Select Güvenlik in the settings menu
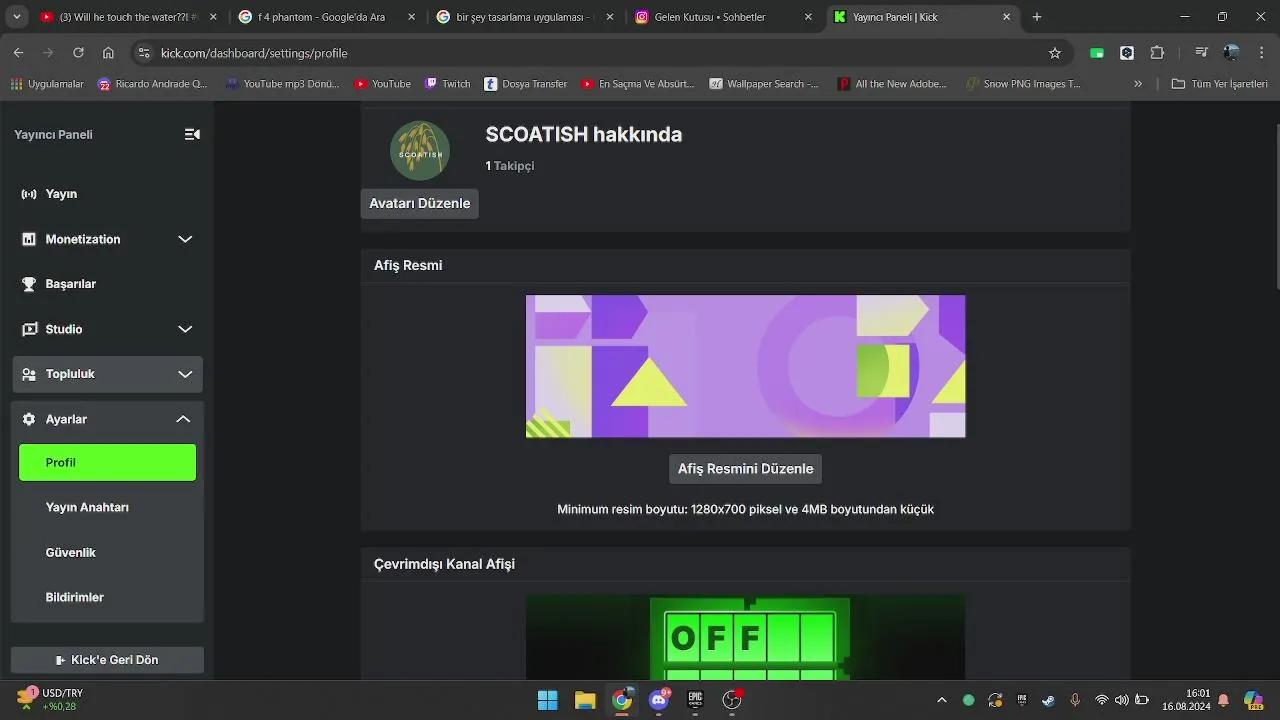The image size is (1280, 720). [x=70, y=552]
